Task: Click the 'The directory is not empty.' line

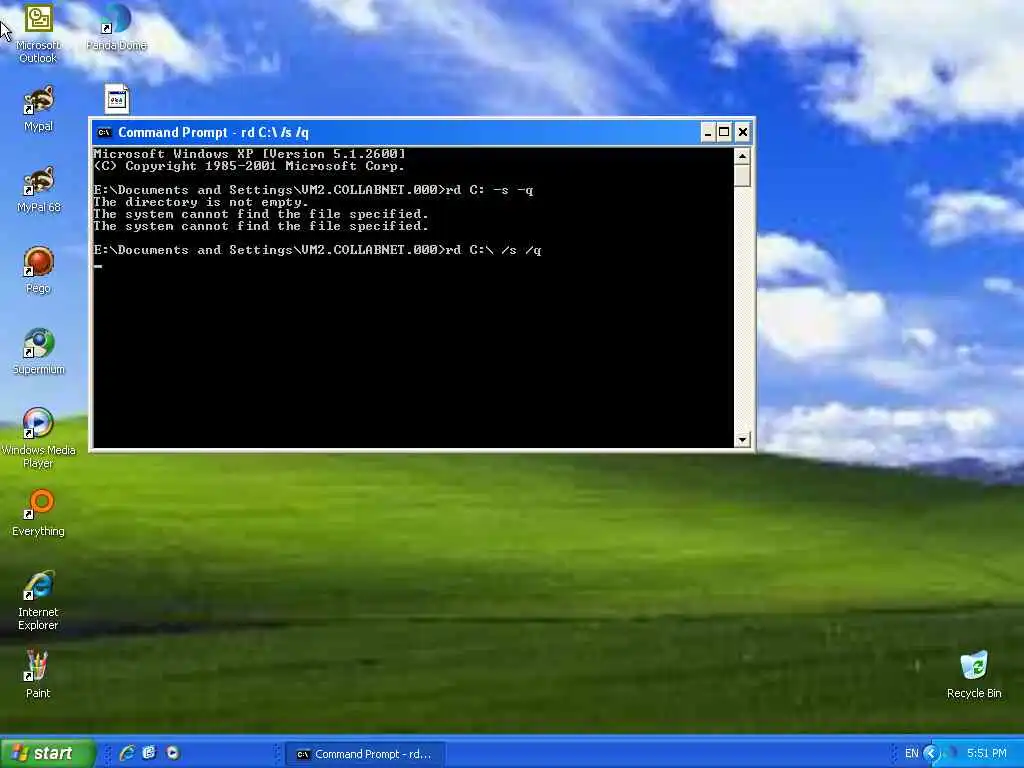Action: [200, 202]
